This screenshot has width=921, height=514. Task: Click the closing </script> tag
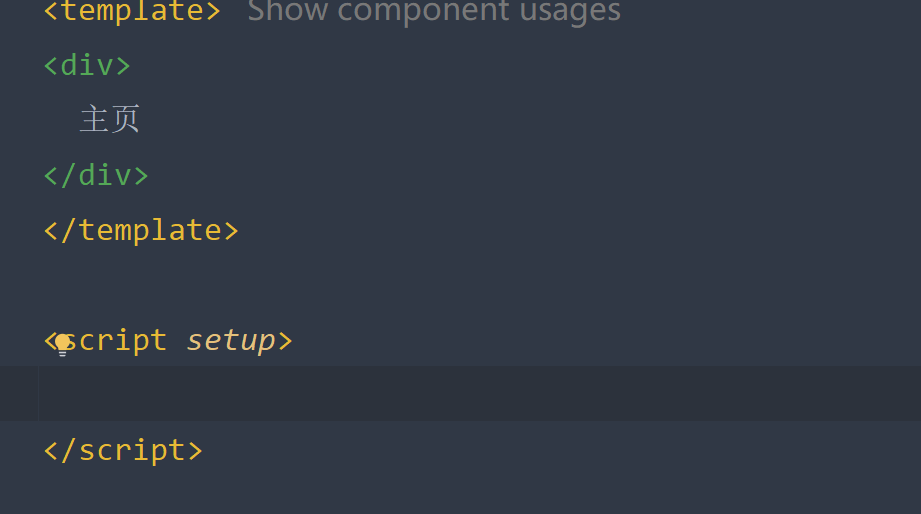(x=123, y=451)
